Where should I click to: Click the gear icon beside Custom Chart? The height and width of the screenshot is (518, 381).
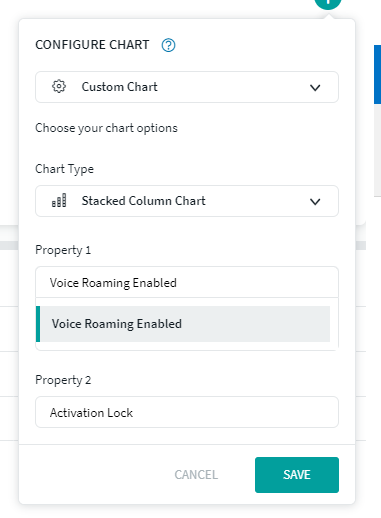(59, 86)
